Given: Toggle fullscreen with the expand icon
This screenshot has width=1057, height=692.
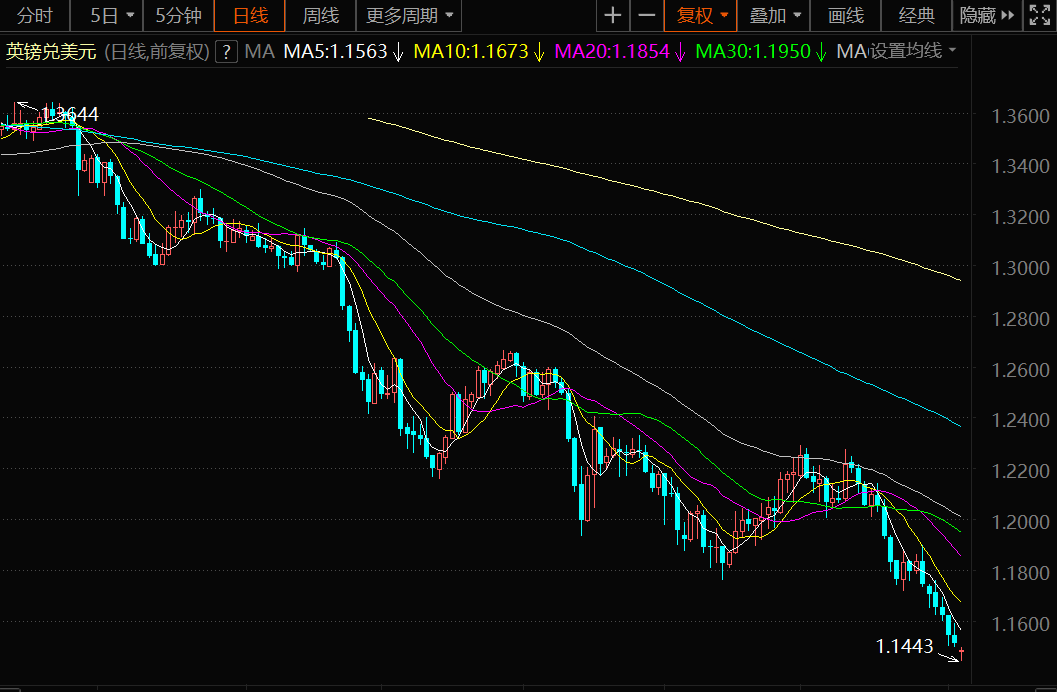Looking at the screenshot, I should [x=1039, y=15].
